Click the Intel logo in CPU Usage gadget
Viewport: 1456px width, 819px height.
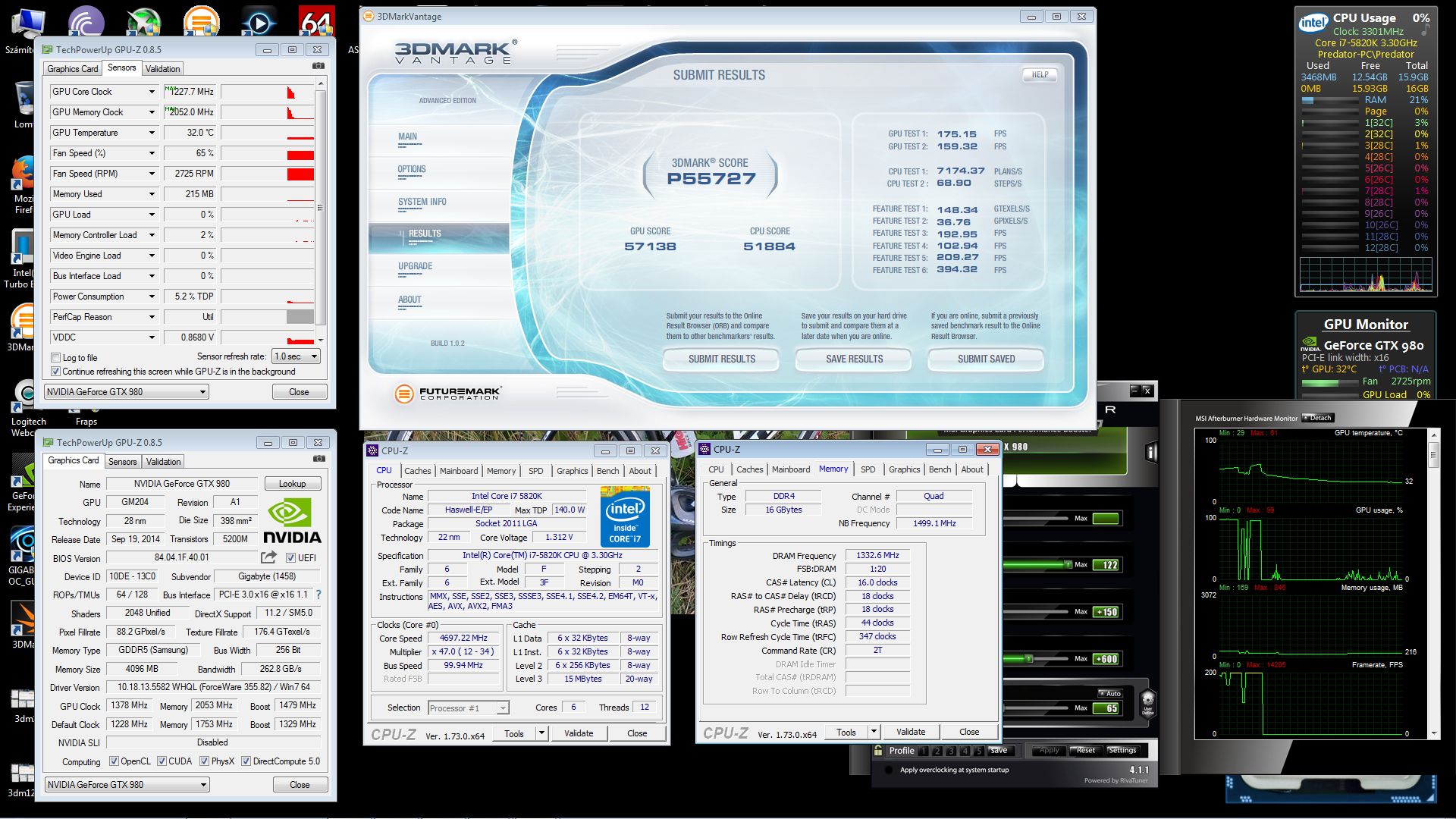coord(1313,22)
